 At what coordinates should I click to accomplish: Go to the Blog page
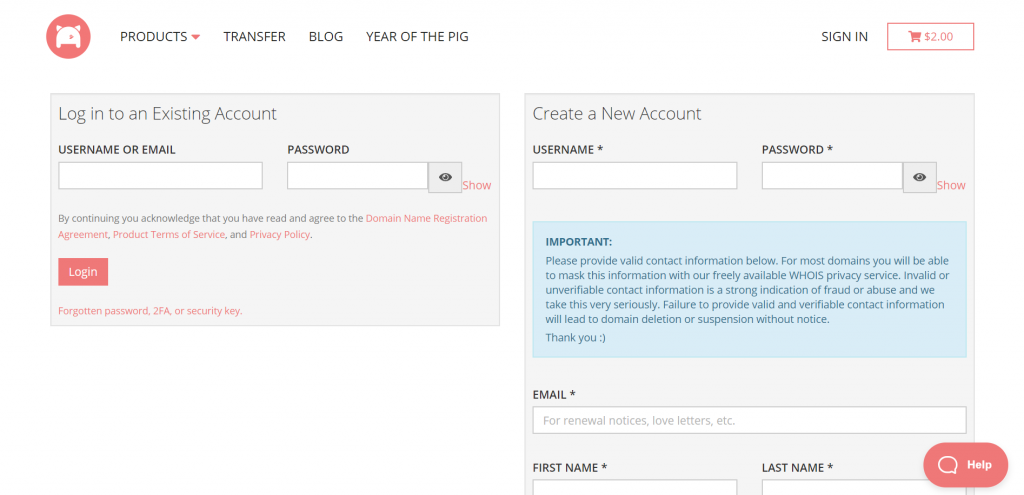pyautogui.click(x=326, y=37)
